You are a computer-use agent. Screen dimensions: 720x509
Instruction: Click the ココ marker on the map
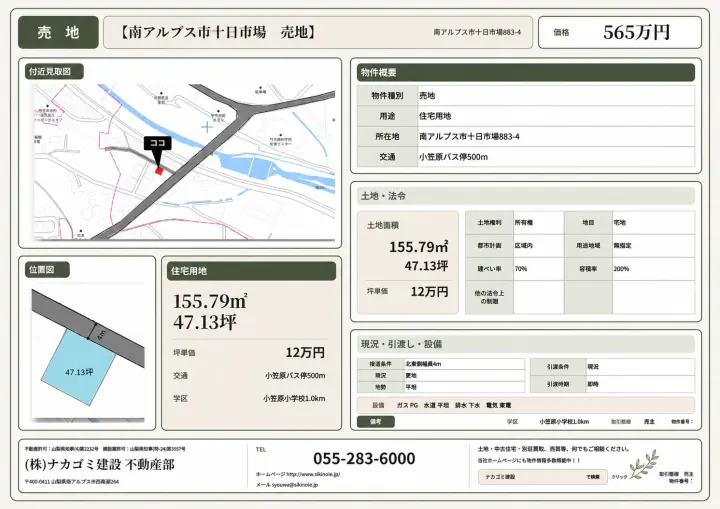point(158,143)
